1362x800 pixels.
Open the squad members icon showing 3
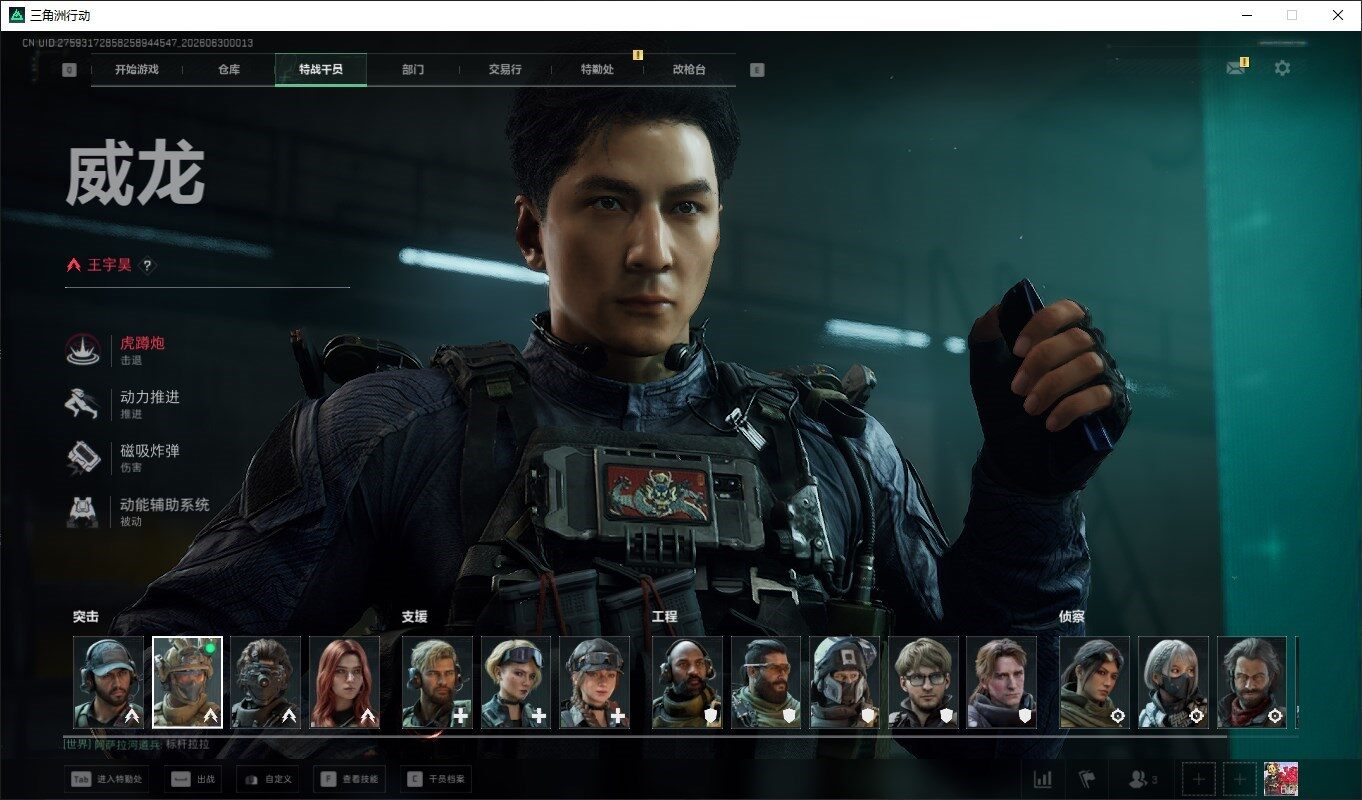click(x=1142, y=779)
